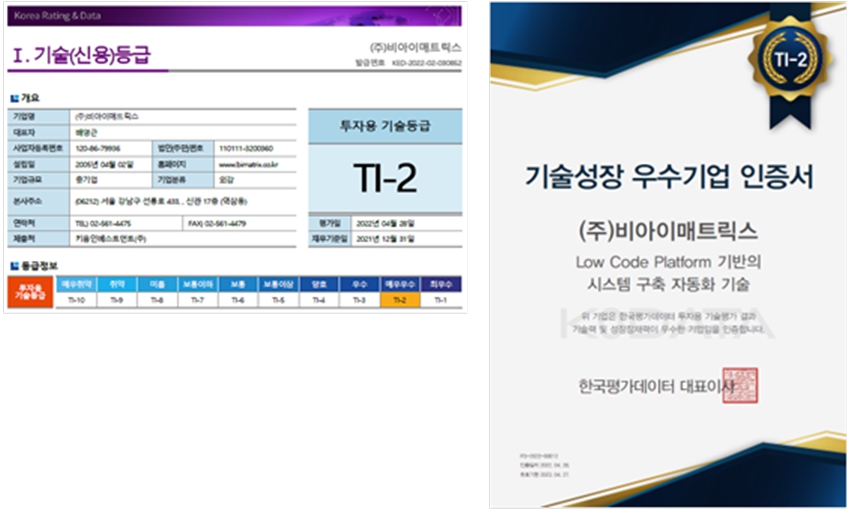
Task: Click the 발급번호 value KED-2022-02-080852
Action: (427, 63)
